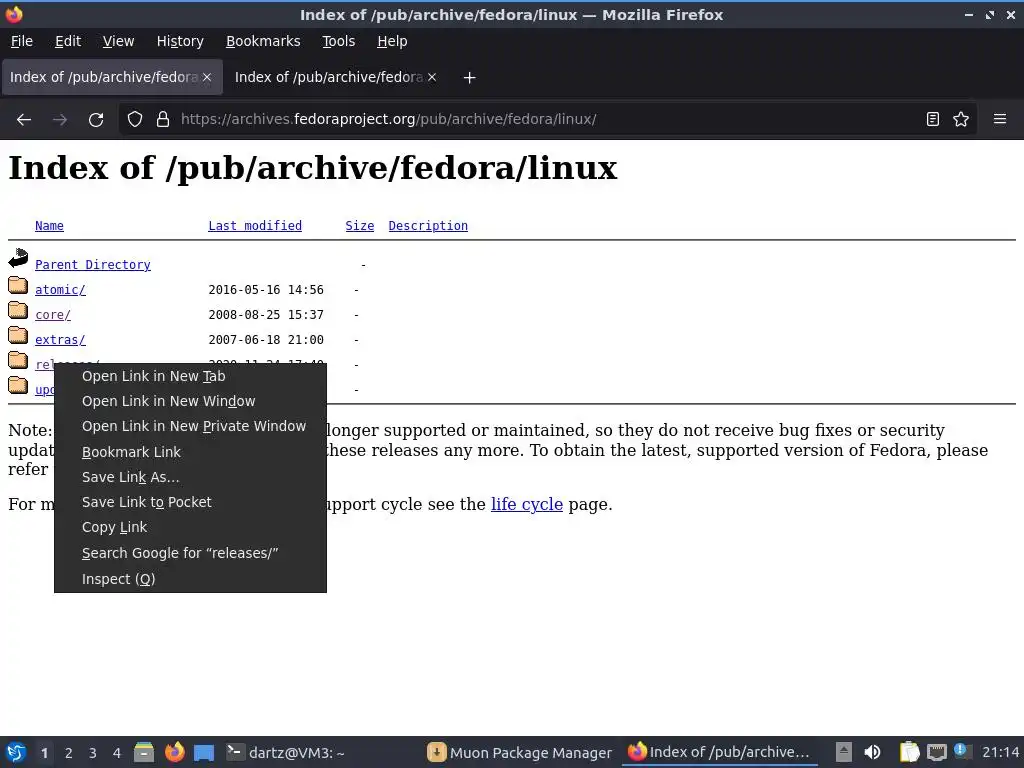The width and height of the screenshot is (1024, 768).
Task: Open the atomic/ directory link
Action: 60,289
